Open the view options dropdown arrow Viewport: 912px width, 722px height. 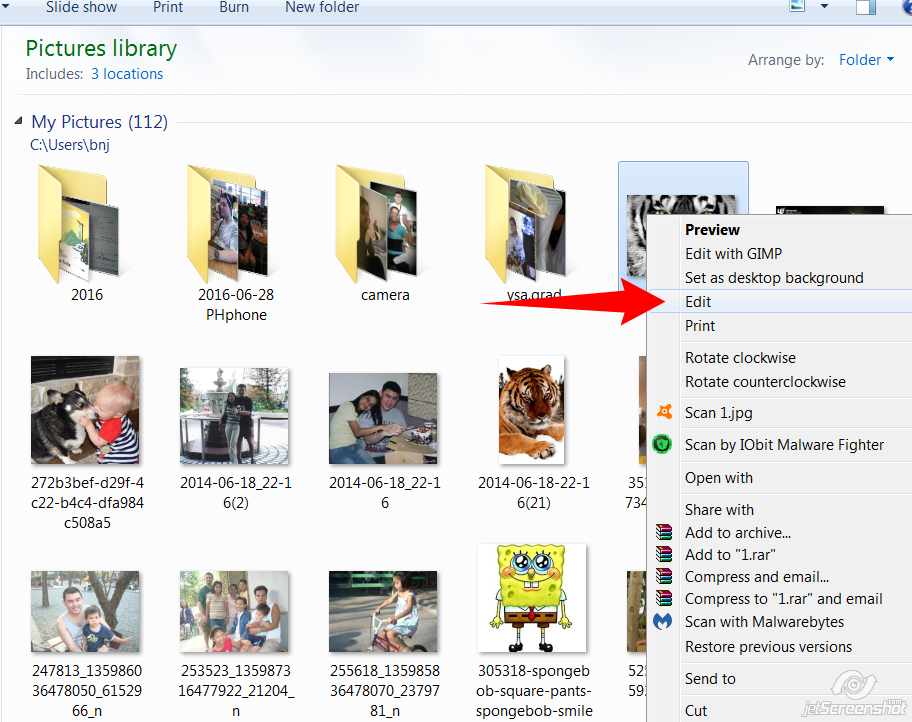[824, 6]
